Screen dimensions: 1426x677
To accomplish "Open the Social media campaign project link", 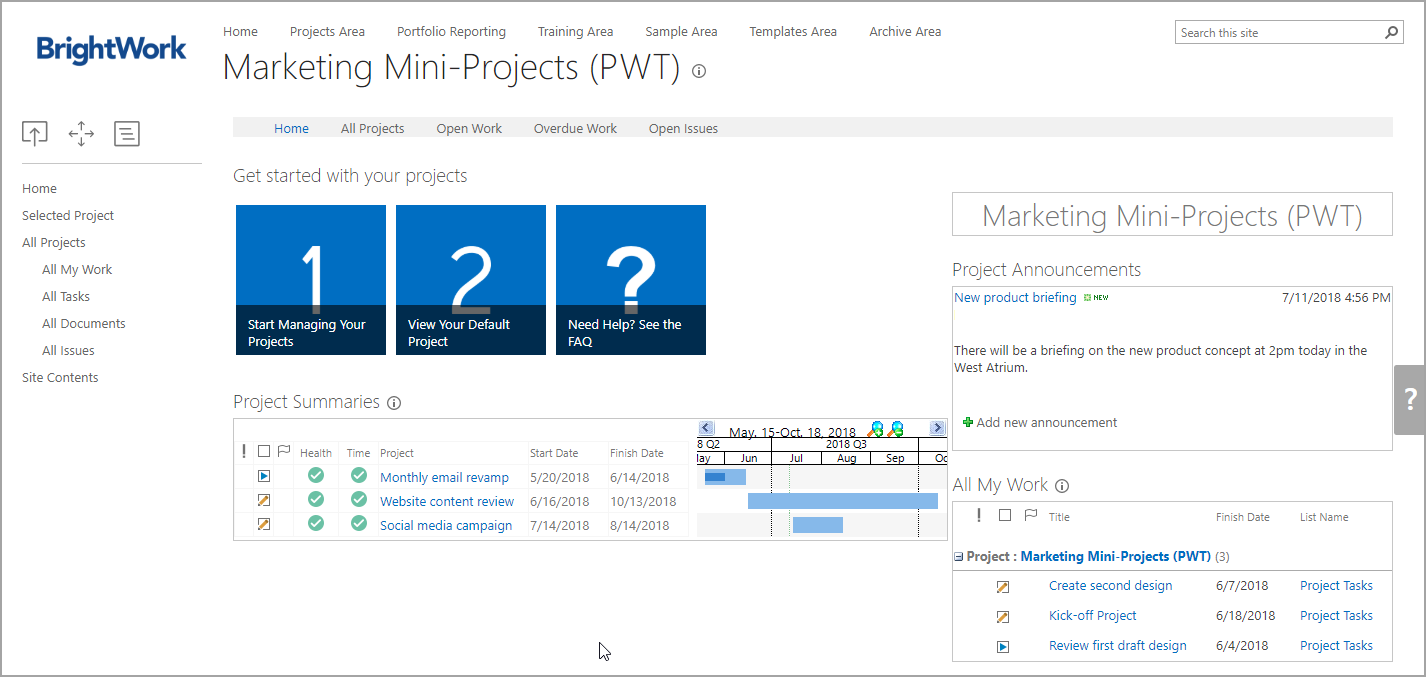I will pyautogui.click(x=446, y=526).
